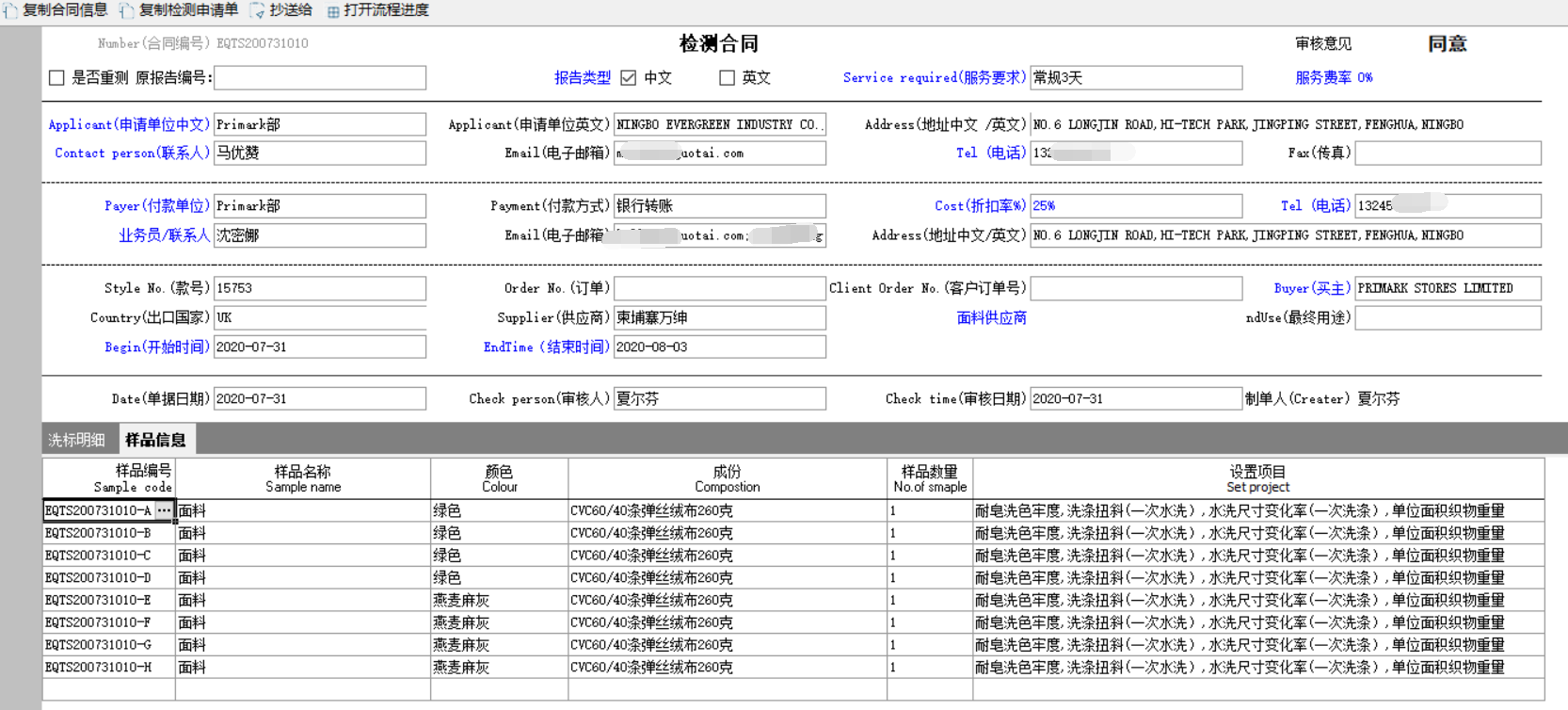Click 复制检测申请单 toolbar button
1568x710 pixels.
tap(178, 10)
